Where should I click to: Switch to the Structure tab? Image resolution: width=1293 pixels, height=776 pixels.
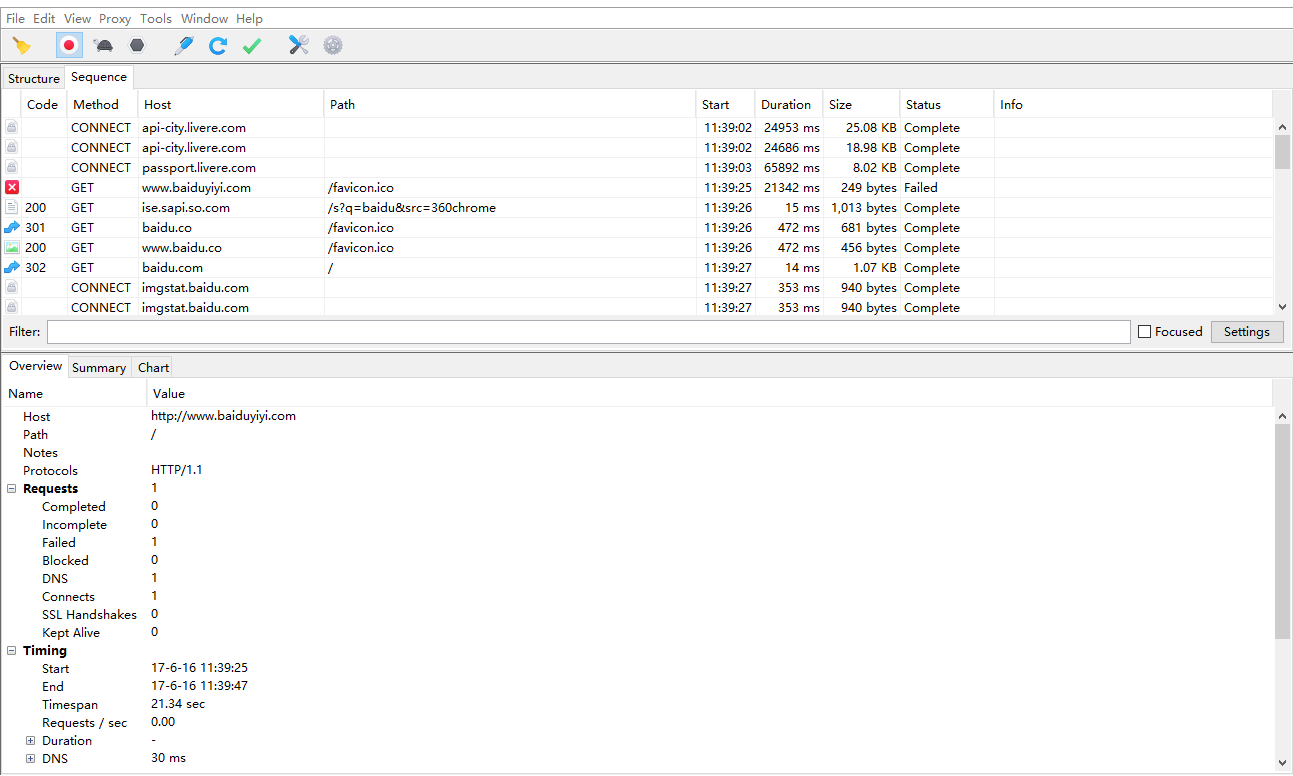34,78
